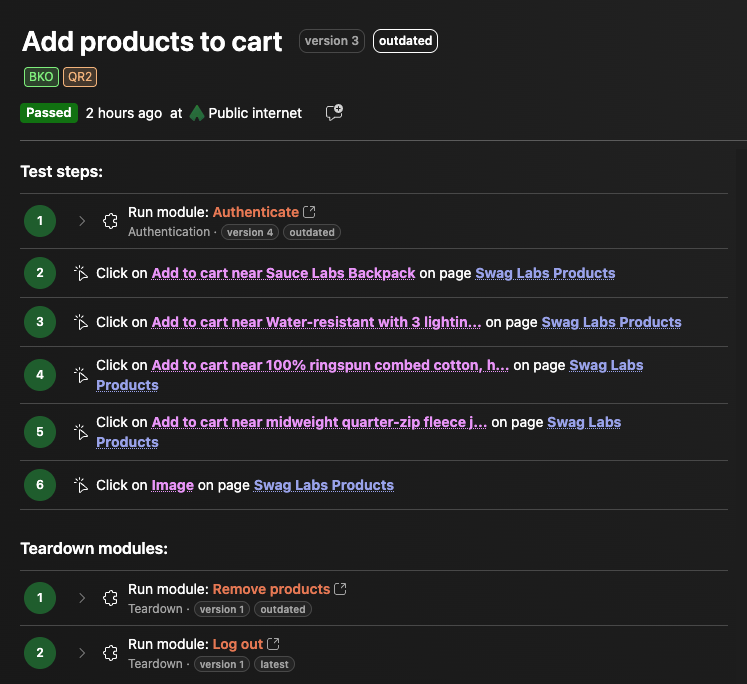Screen dimensions: 747x684
Task: Click the BKO tag label
Action: coord(41,77)
